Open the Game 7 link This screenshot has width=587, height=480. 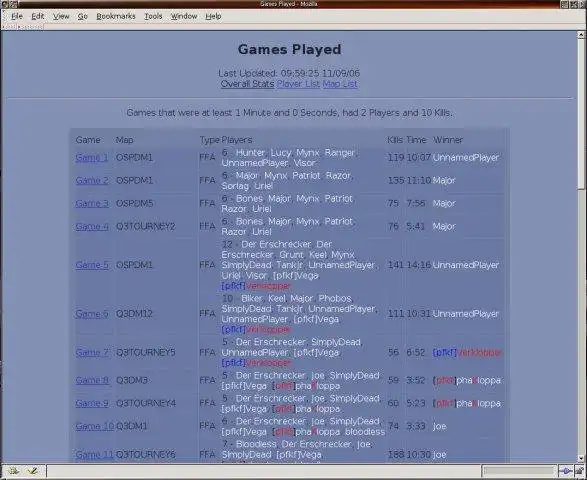92,352
